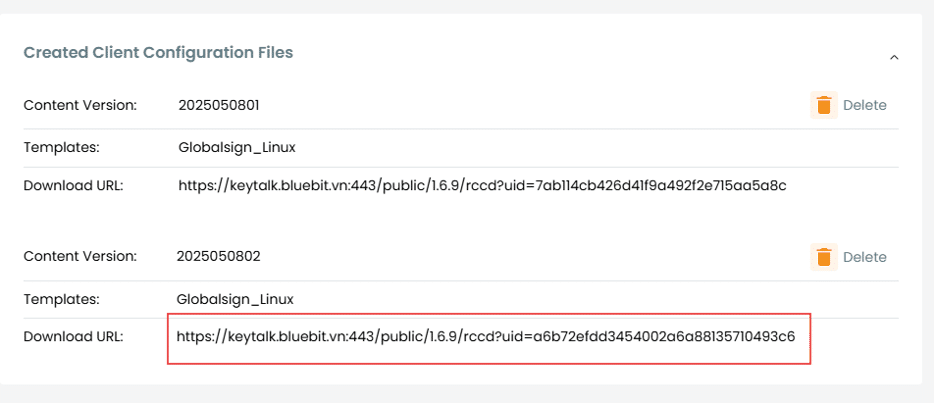Select the content version value 2025050801
Image resolution: width=934 pixels, height=403 pixels.
pos(220,105)
